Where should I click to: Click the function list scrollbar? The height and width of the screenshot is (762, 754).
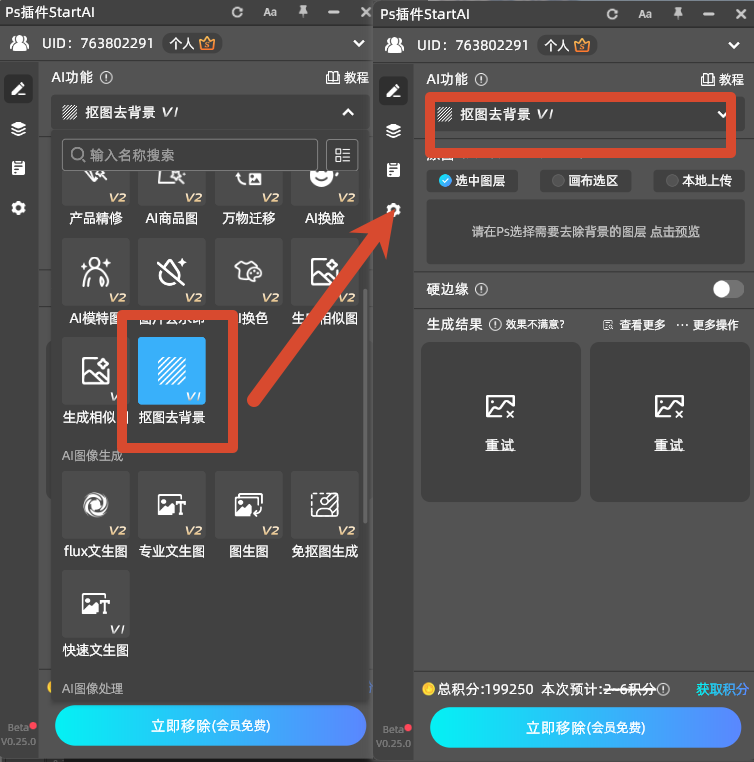[365, 406]
